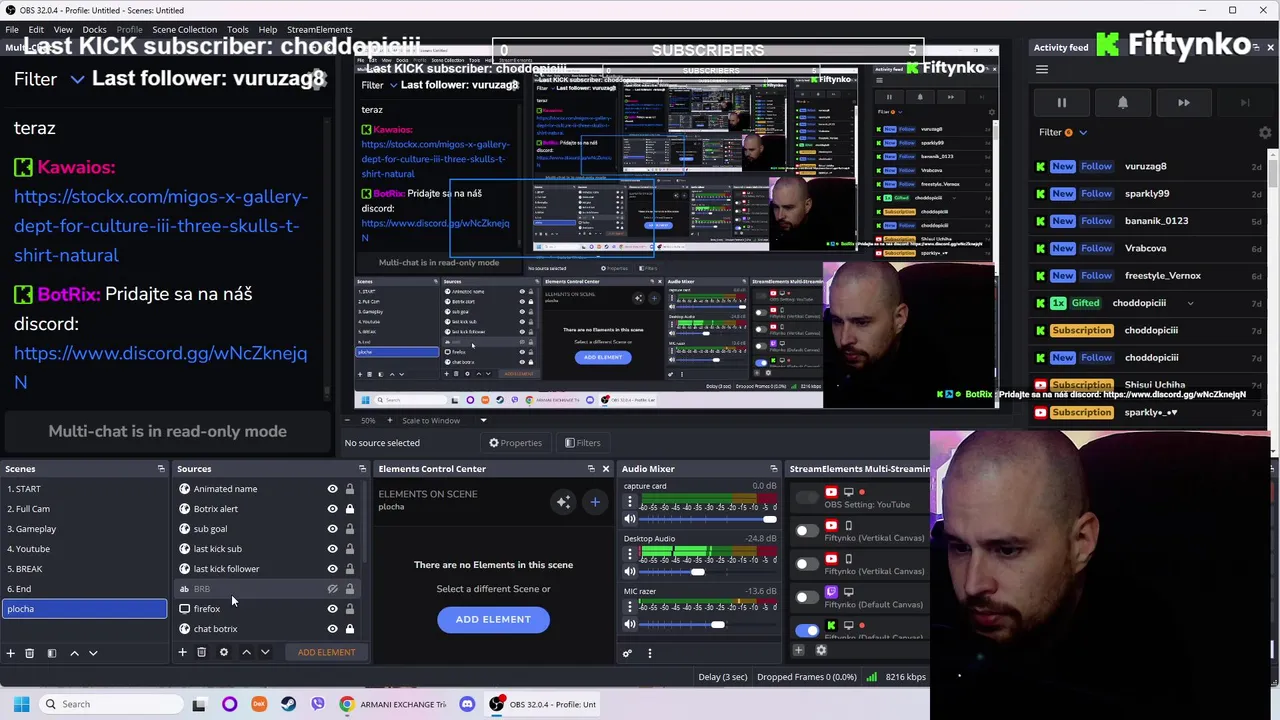Move the source down using the Sources down arrow
The image size is (1280, 720).
[265, 652]
